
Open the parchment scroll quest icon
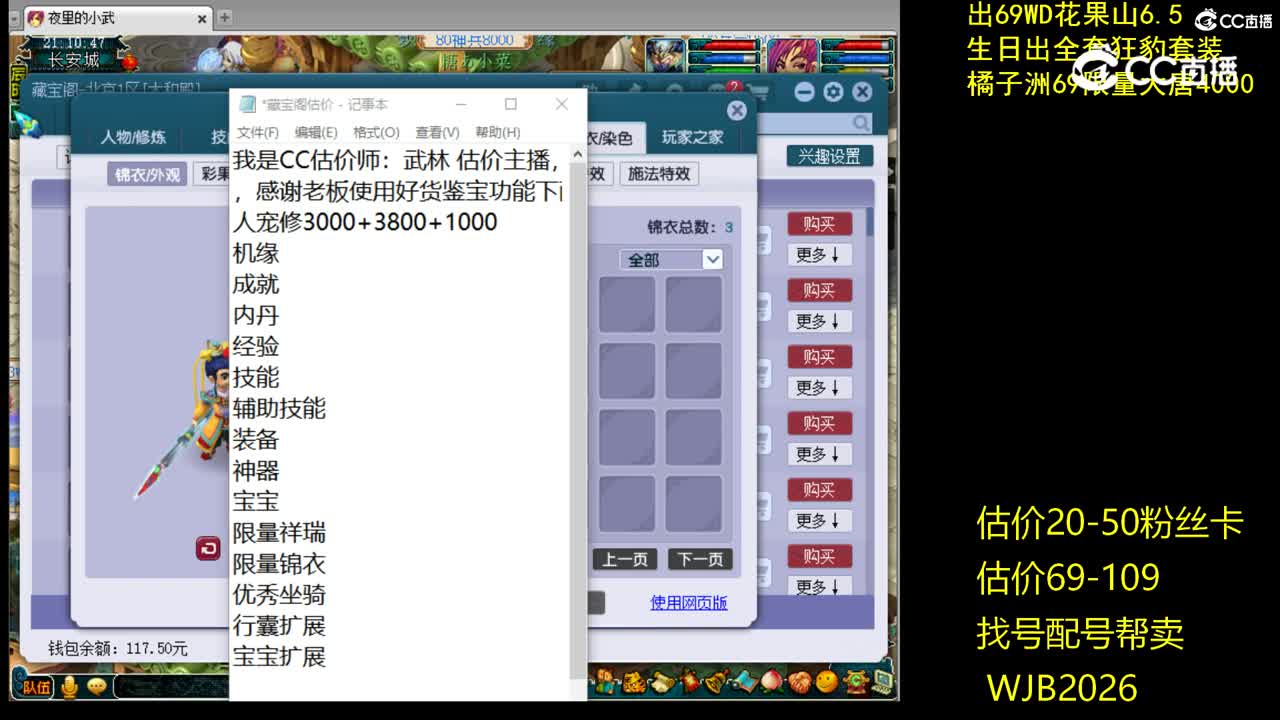point(662,682)
